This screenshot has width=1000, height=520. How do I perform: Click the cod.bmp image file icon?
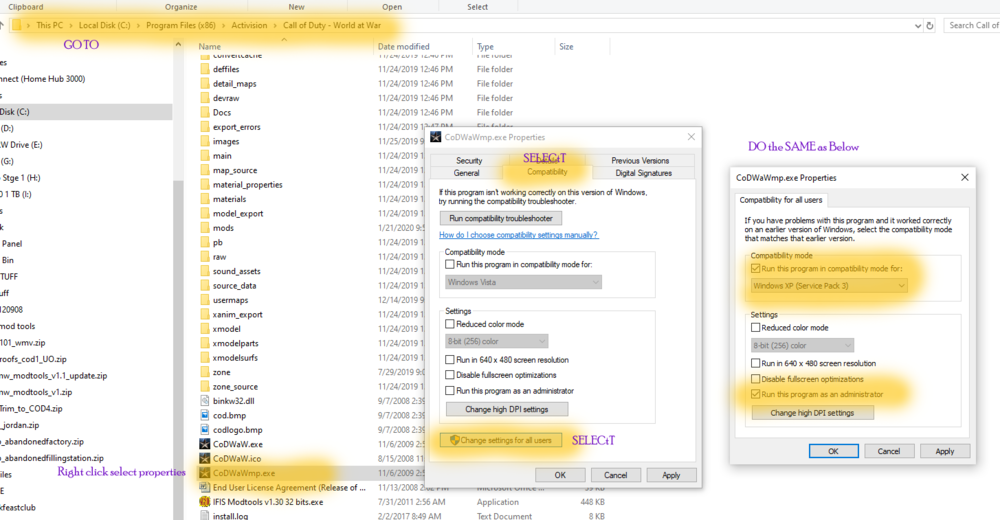205,414
